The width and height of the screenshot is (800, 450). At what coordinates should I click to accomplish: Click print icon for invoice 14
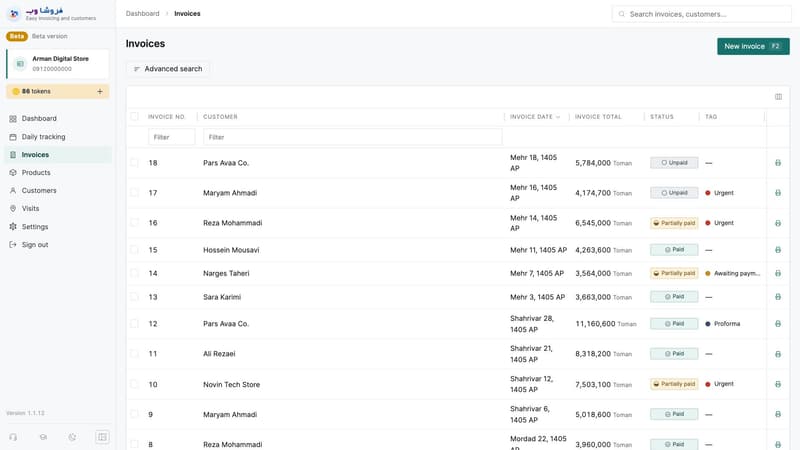click(x=778, y=273)
